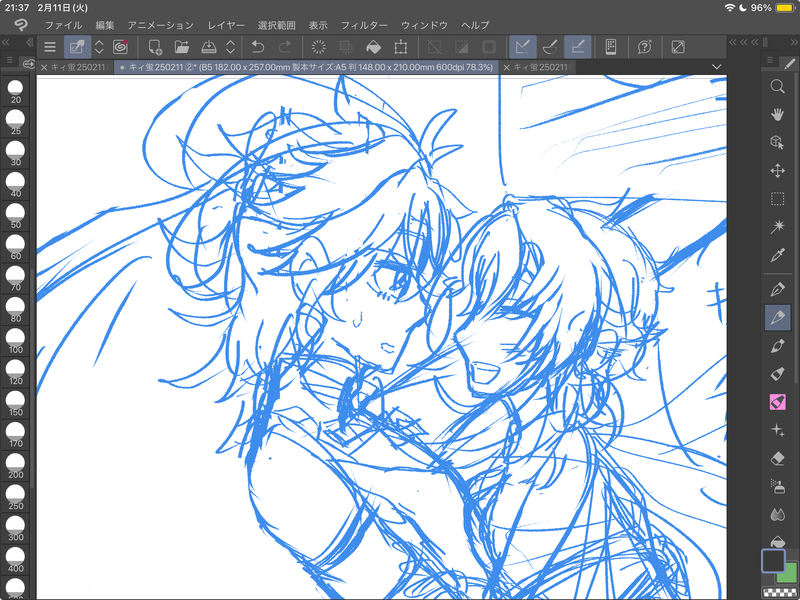Click the Redo arrow icon
800x600 pixels.
285,47
